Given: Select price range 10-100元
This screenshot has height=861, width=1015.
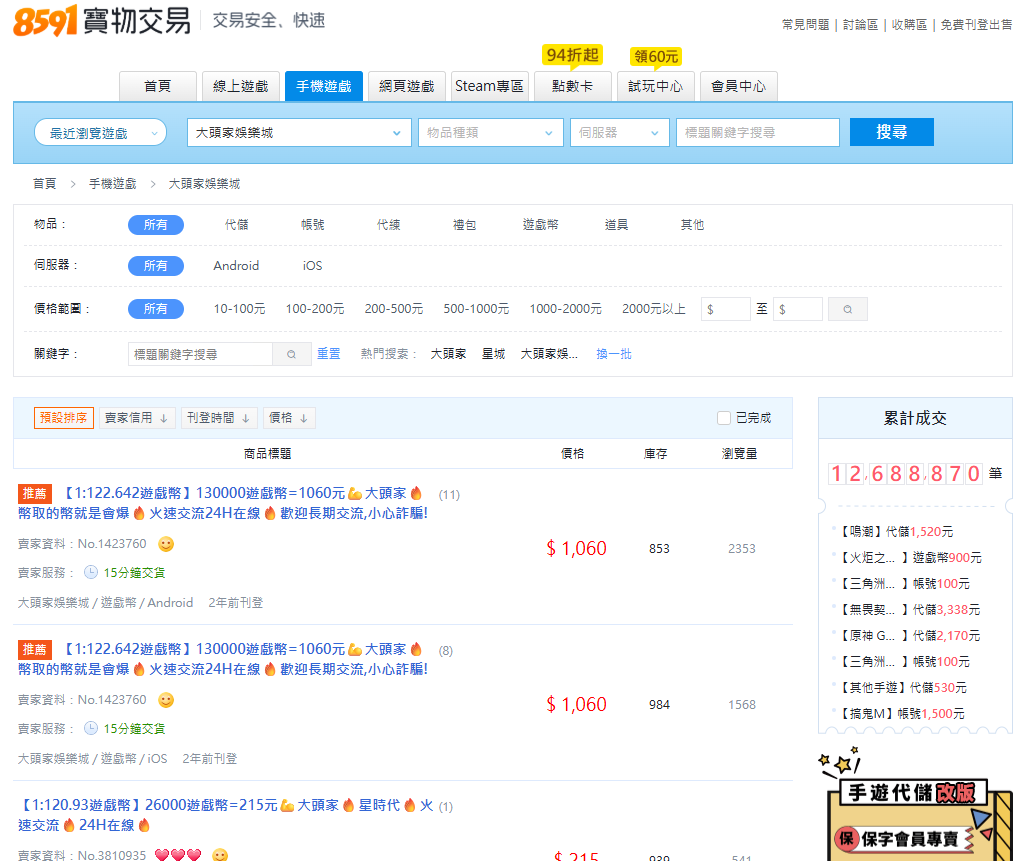Looking at the screenshot, I should pyautogui.click(x=240, y=309).
